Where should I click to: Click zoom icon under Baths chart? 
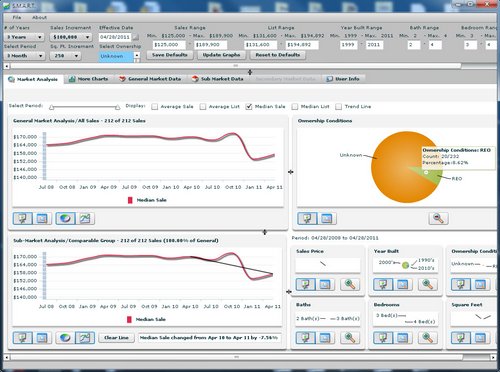(x=350, y=338)
